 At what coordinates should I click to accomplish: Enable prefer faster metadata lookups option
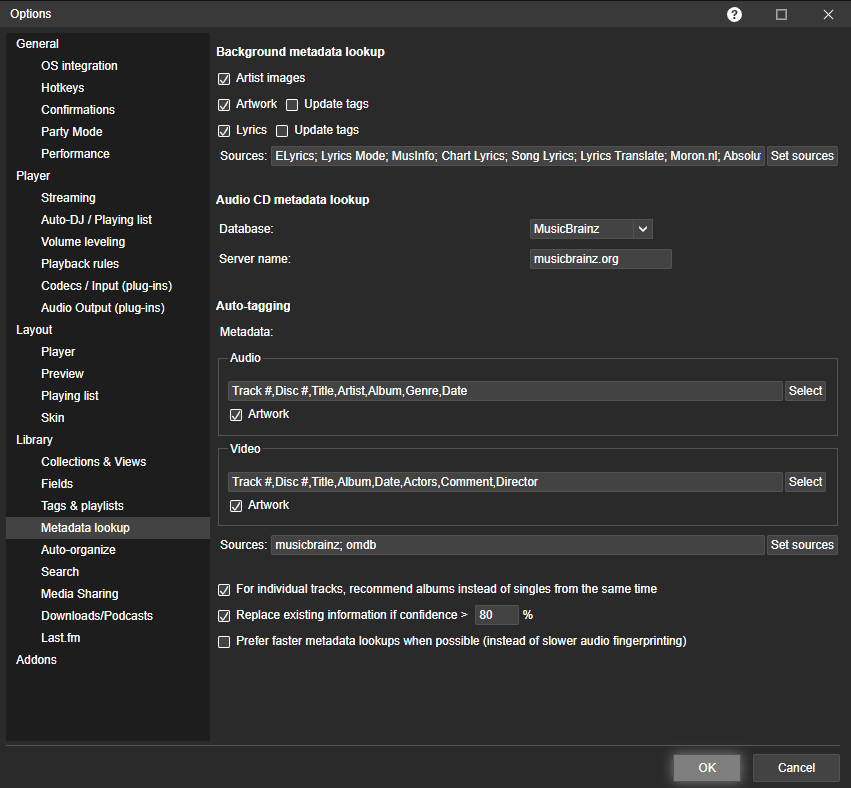point(224,641)
